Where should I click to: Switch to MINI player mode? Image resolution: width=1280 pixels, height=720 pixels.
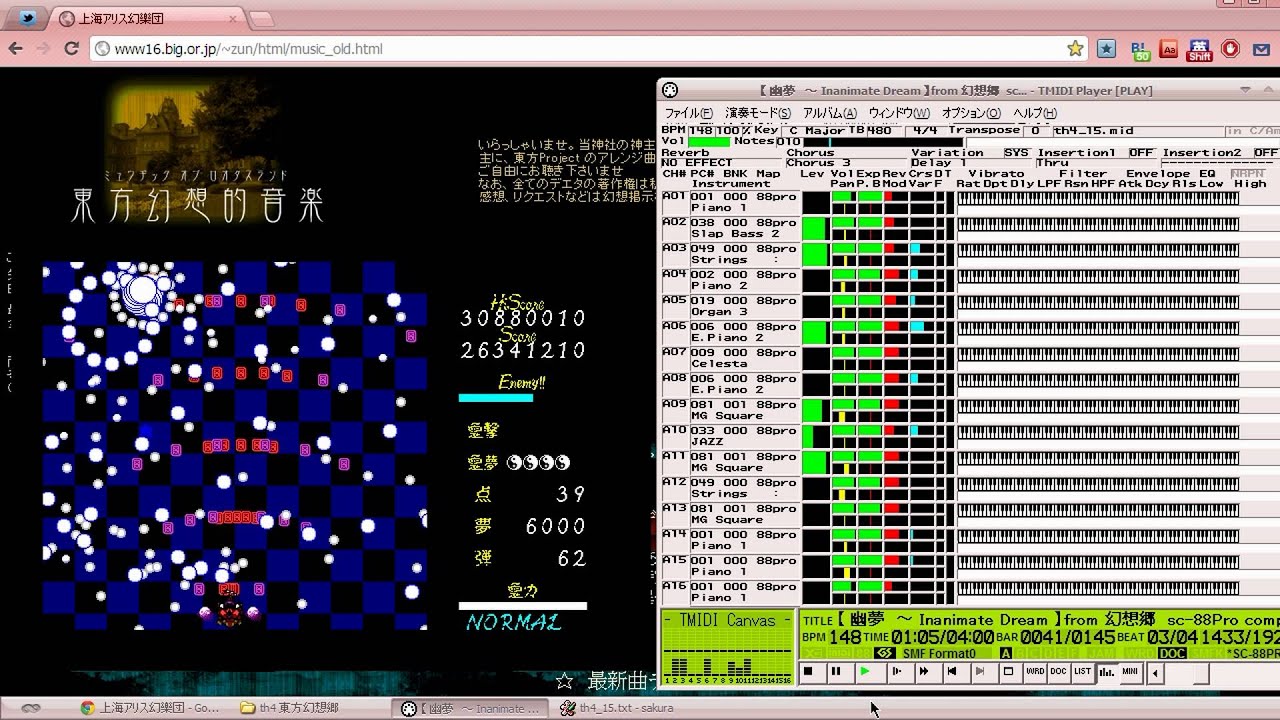[1130, 672]
